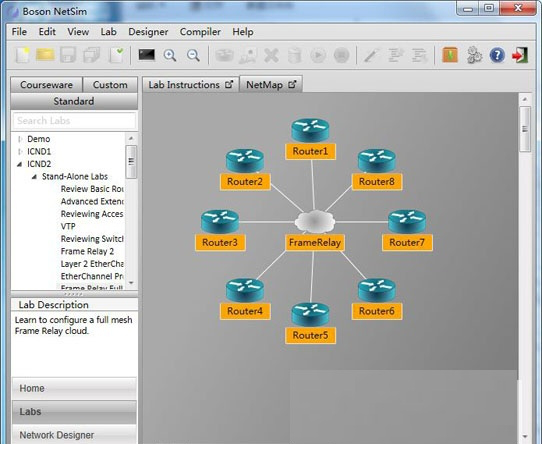Click the Open folder toolbar icon
The width and height of the screenshot is (542, 461).
pos(45,55)
